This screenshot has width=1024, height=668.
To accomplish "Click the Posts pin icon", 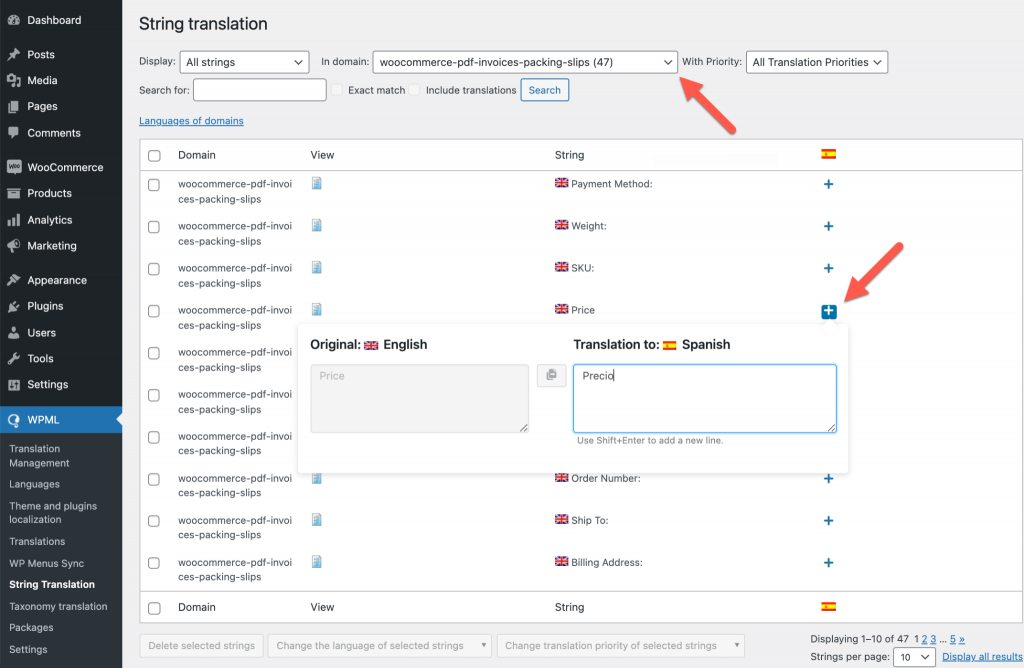I will pyautogui.click(x=14, y=54).
